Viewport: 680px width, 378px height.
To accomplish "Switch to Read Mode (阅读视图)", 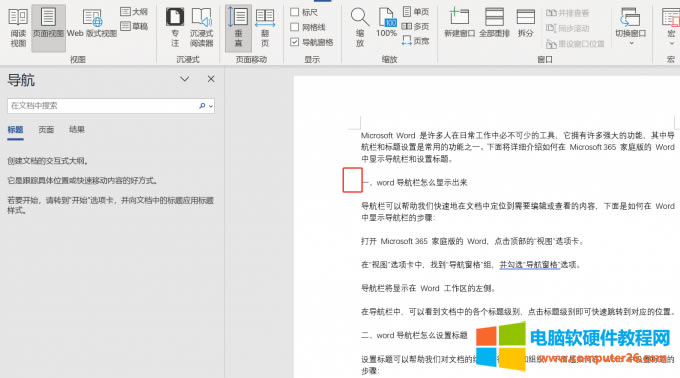I will click(x=18, y=28).
